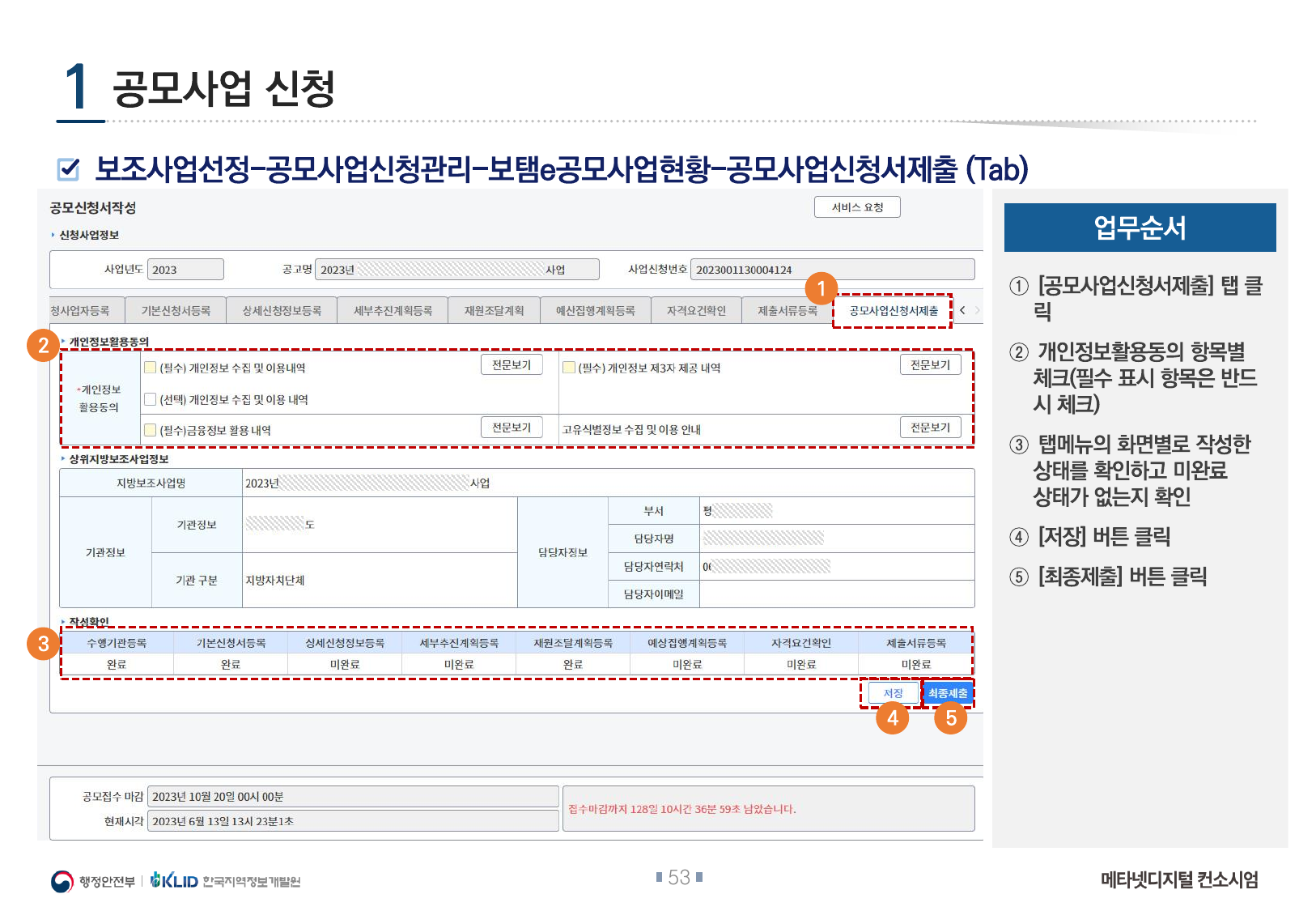1316x911 pixels.
Task: Click the 사업신청번호 input field
Action: (832, 270)
